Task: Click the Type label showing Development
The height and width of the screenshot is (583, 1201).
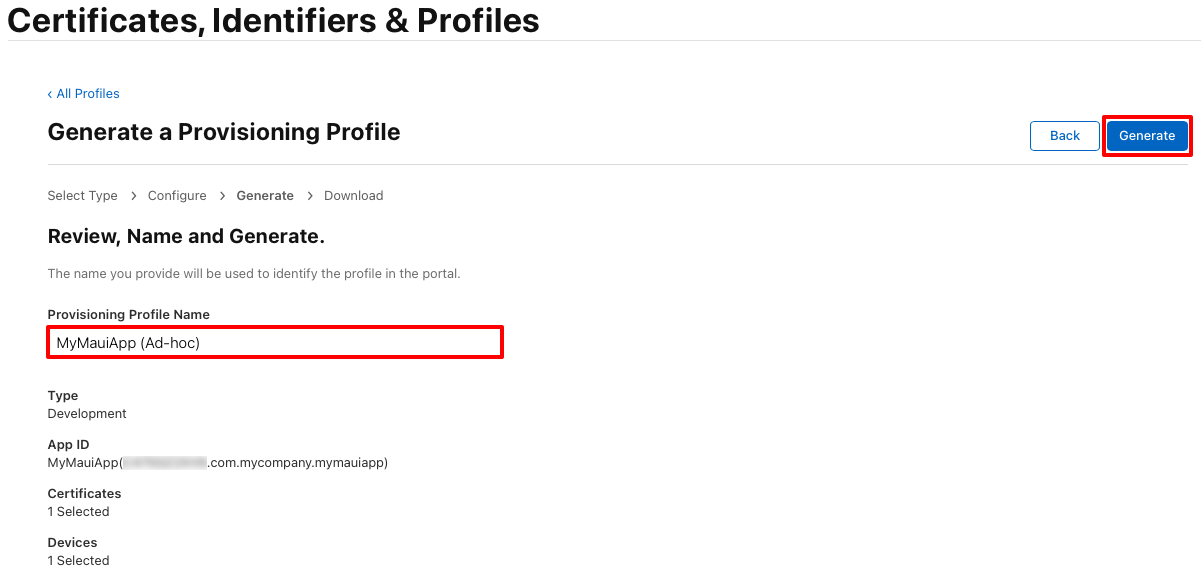Action: (x=62, y=395)
